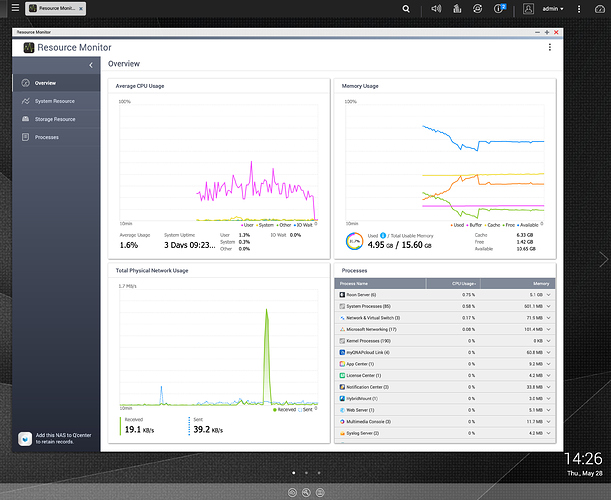Go to next desktop page arrow

pyautogui.click(x=603, y=259)
